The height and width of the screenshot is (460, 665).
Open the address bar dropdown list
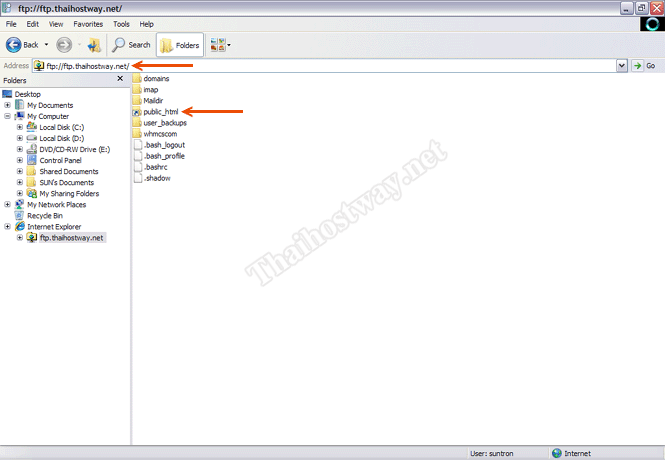(x=622, y=66)
